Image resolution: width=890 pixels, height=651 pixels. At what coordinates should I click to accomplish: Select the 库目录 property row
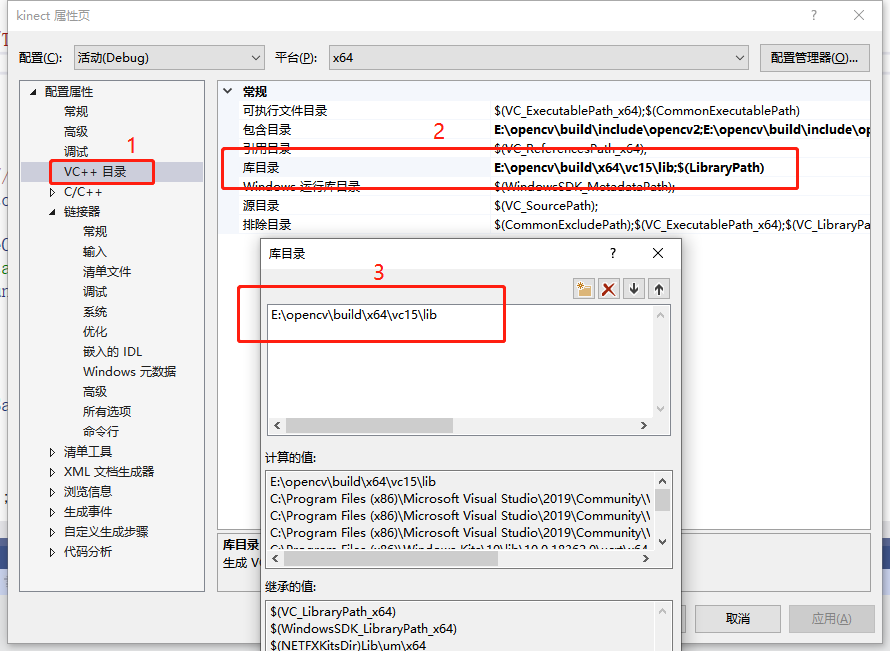[545, 167]
